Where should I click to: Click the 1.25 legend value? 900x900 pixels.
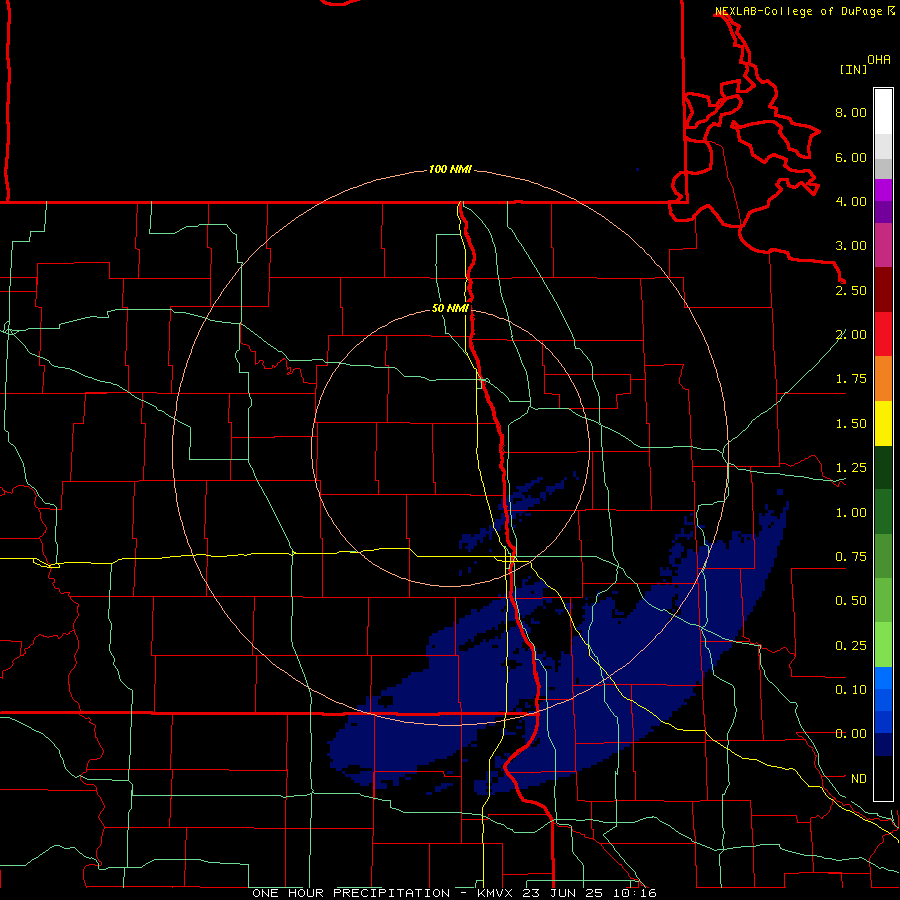tap(851, 468)
